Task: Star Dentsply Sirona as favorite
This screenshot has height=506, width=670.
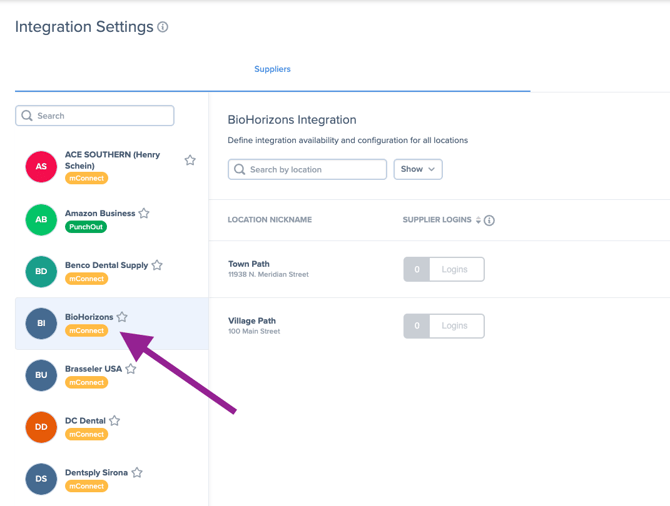Action: [x=137, y=473]
